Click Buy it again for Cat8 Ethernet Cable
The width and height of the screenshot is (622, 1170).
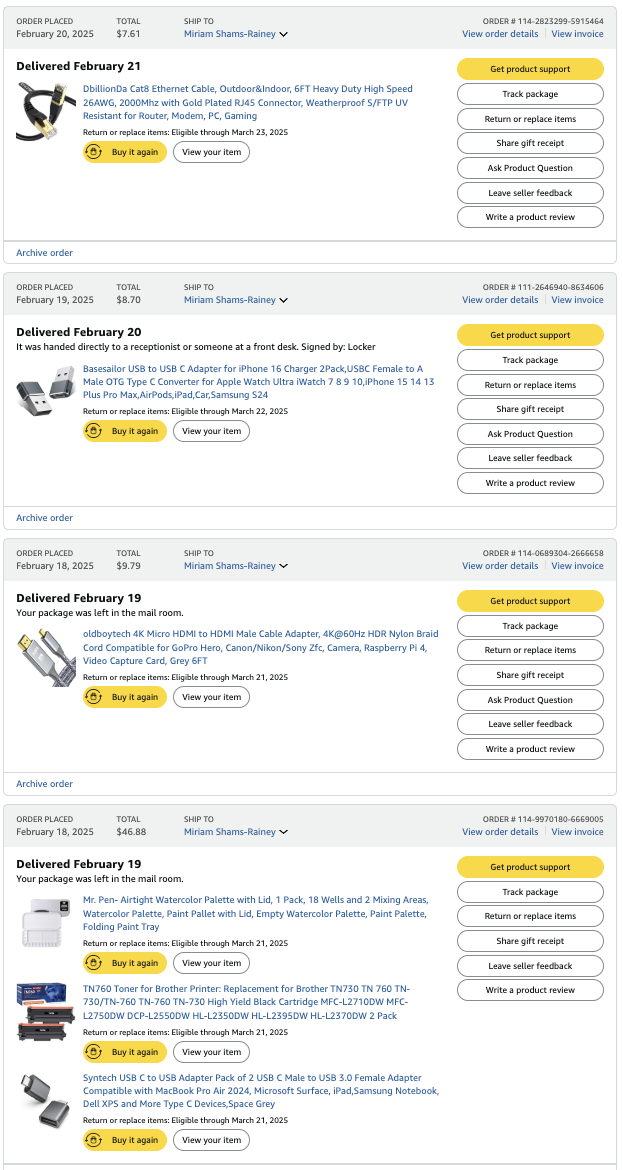click(x=125, y=152)
